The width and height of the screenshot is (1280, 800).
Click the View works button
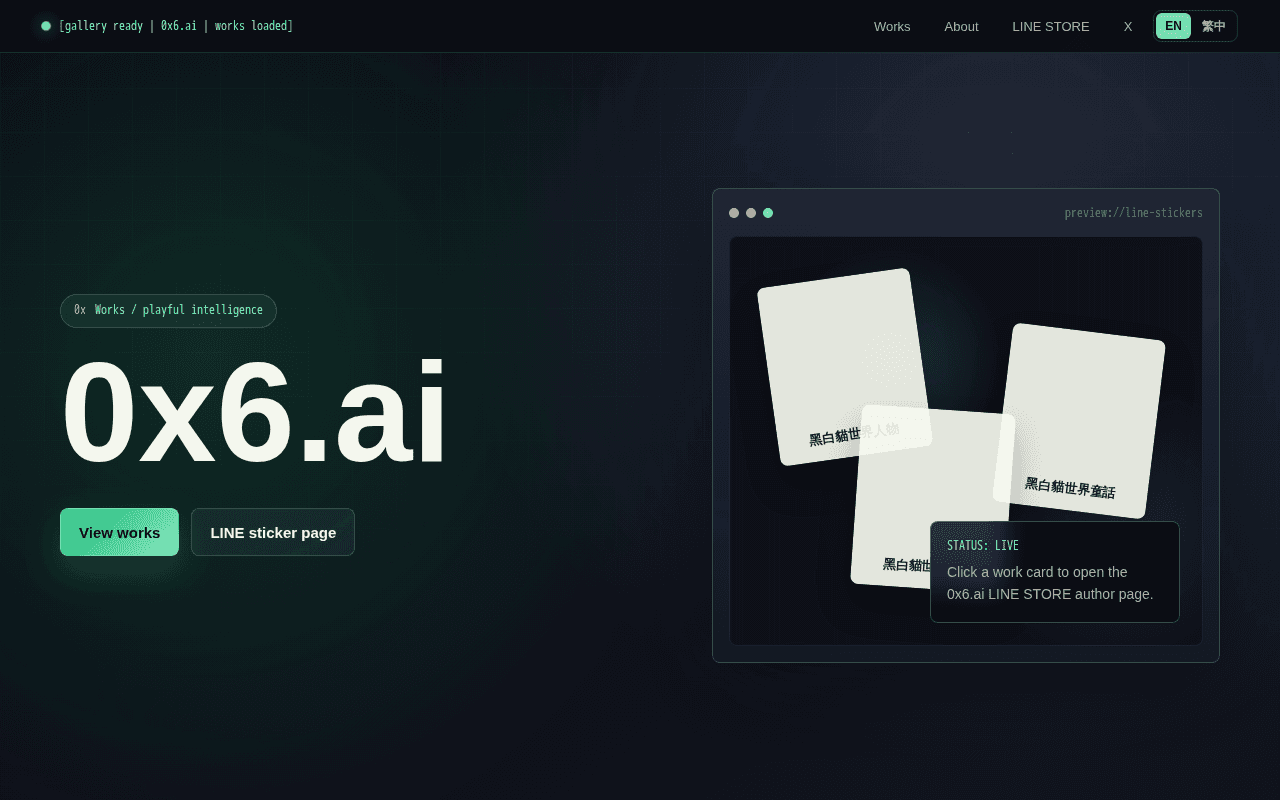pos(119,532)
